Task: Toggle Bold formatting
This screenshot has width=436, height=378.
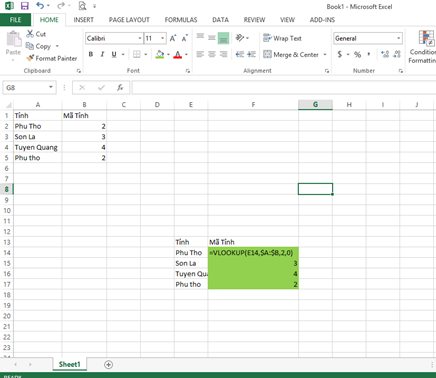Action: pos(91,54)
